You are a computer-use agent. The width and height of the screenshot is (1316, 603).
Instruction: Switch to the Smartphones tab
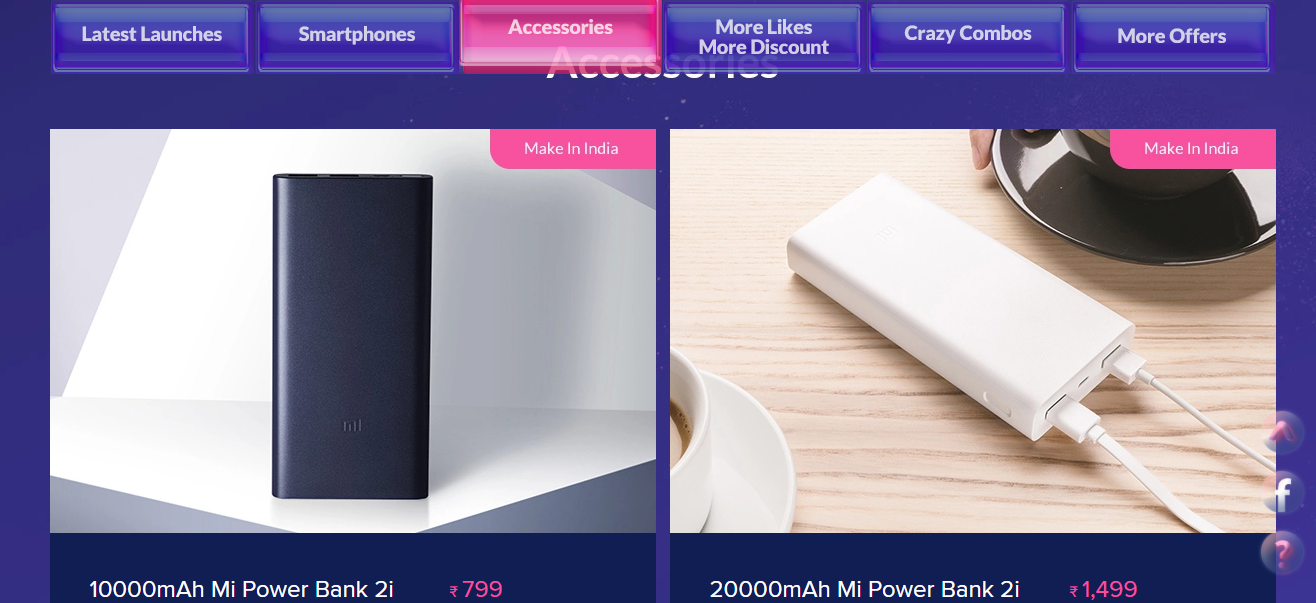pos(356,37)
